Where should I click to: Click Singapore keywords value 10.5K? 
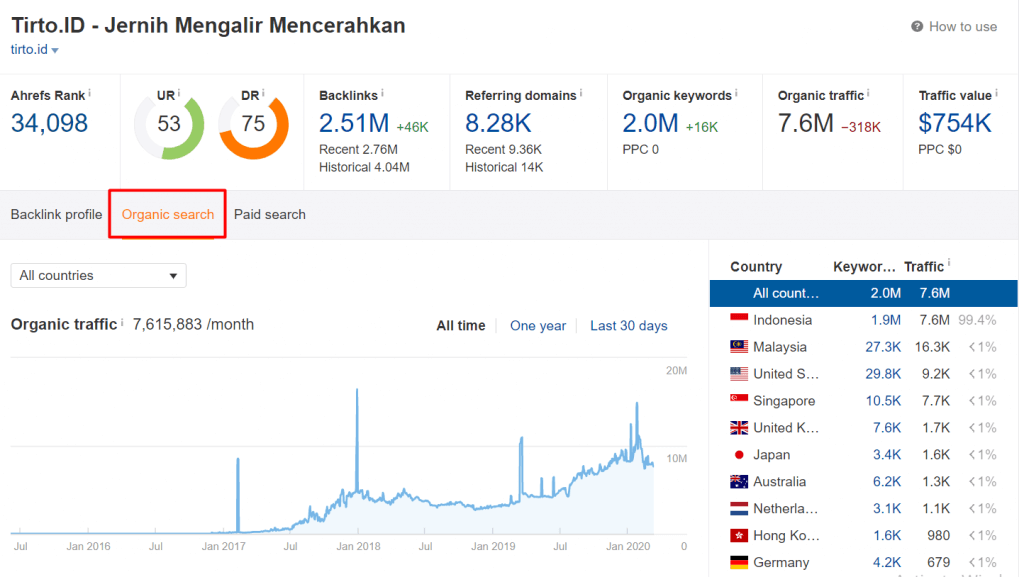(883, 401)
